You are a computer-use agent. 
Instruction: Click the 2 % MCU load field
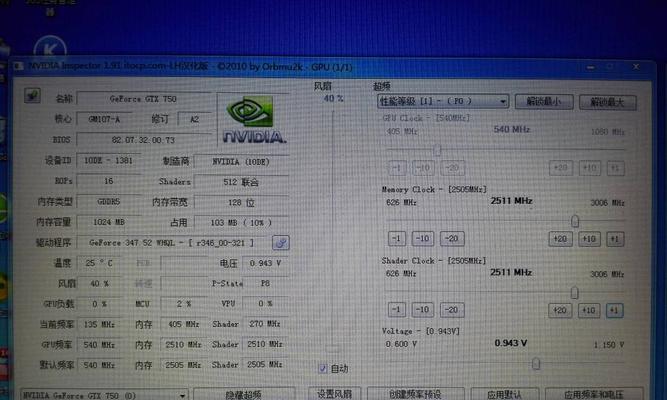click(184, 304)
